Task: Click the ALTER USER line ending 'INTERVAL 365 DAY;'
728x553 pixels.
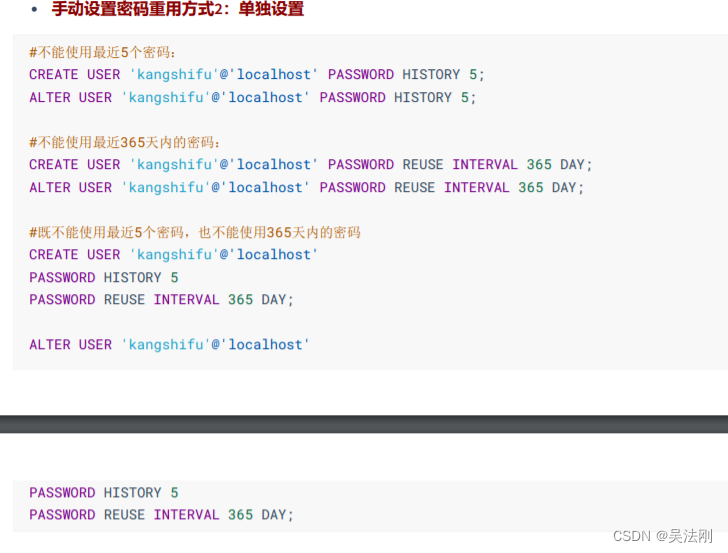Action: [306, 188]
